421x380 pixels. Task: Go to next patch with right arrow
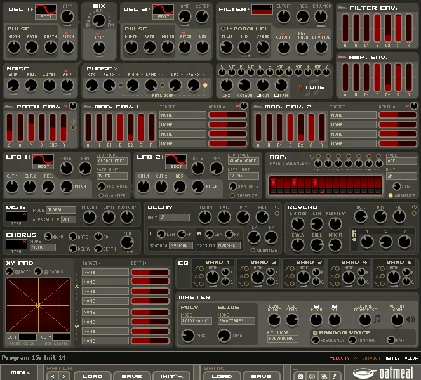(x=64, y=376)
